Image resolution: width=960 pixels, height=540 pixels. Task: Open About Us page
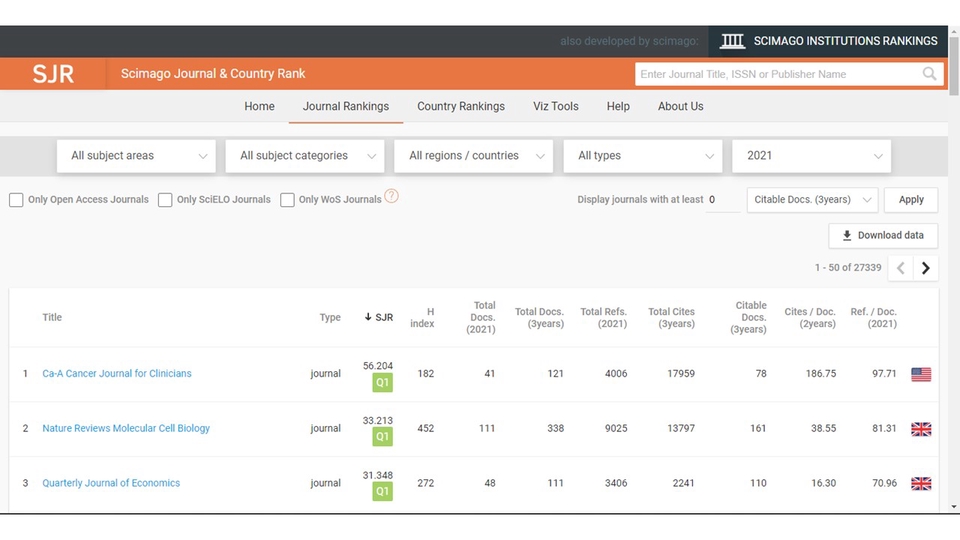point(681,107)
